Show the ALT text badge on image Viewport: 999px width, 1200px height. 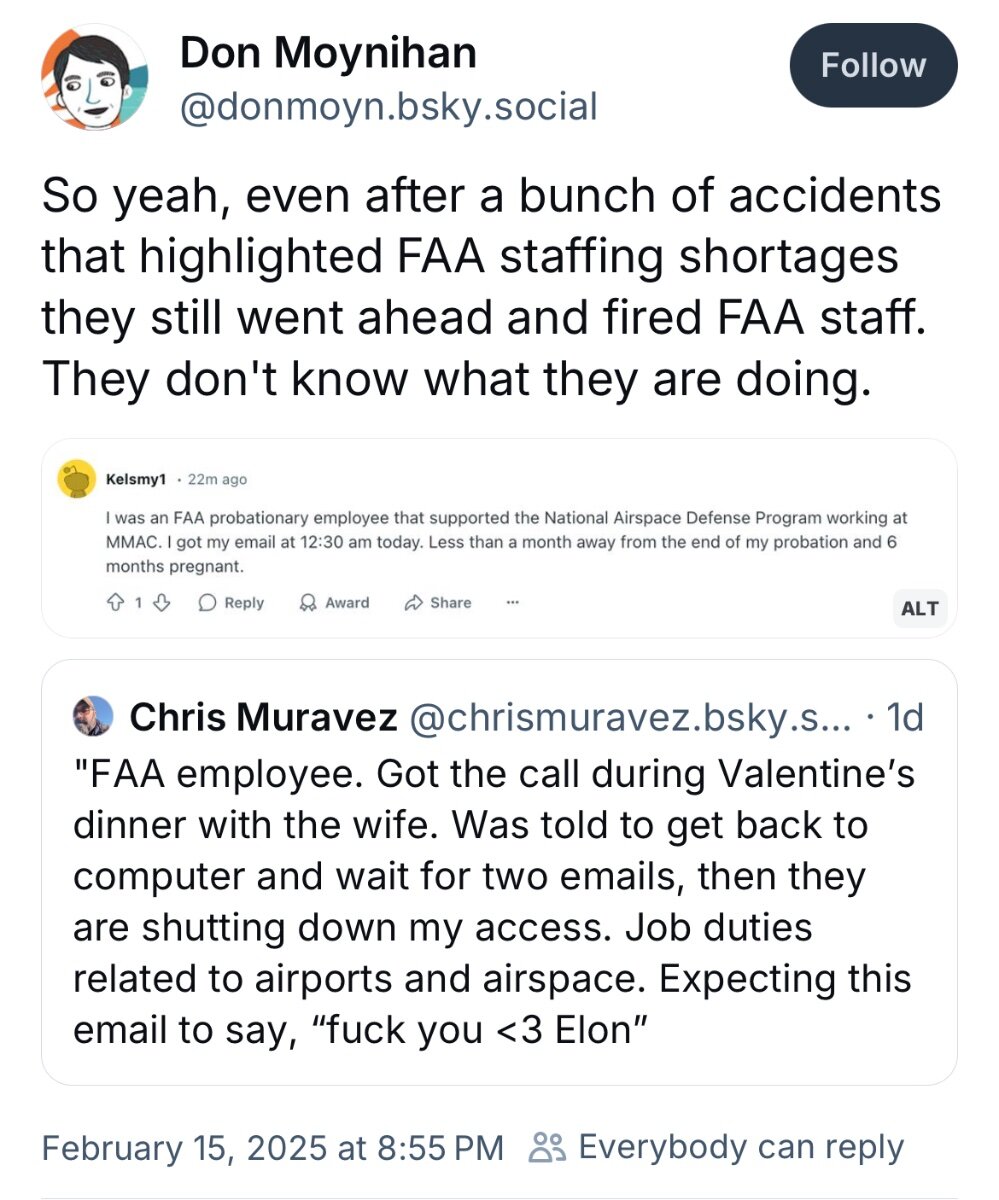click(919, 608)
